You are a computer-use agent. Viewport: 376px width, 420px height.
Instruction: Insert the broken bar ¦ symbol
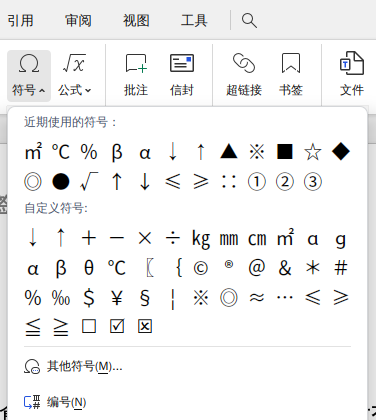tap(173, 299)
